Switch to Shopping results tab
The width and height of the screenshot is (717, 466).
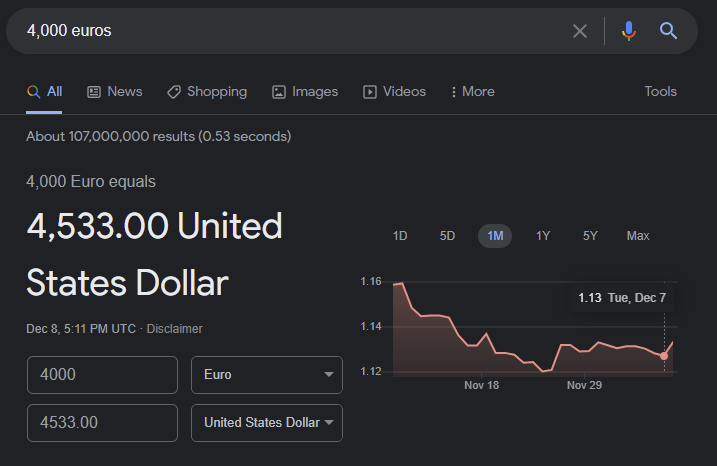tap(206, 91)
